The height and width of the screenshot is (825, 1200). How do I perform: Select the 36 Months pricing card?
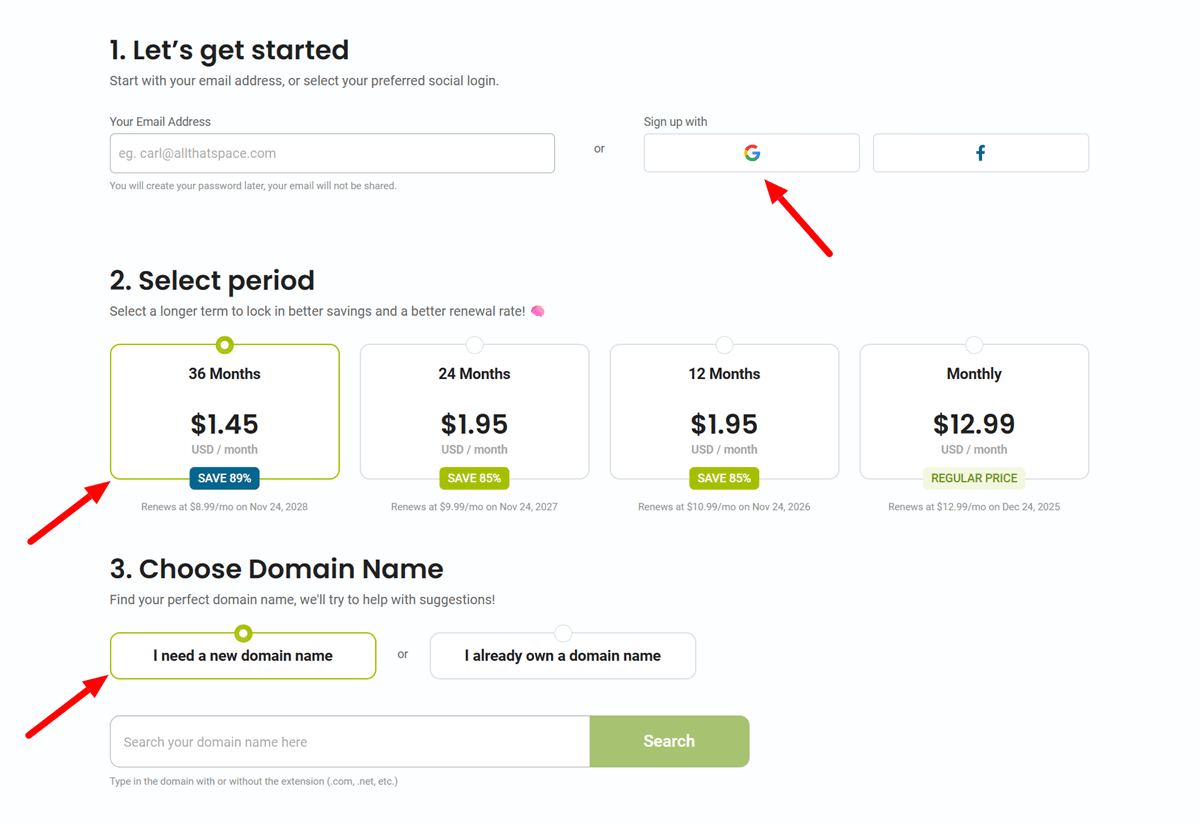point(224,411)
